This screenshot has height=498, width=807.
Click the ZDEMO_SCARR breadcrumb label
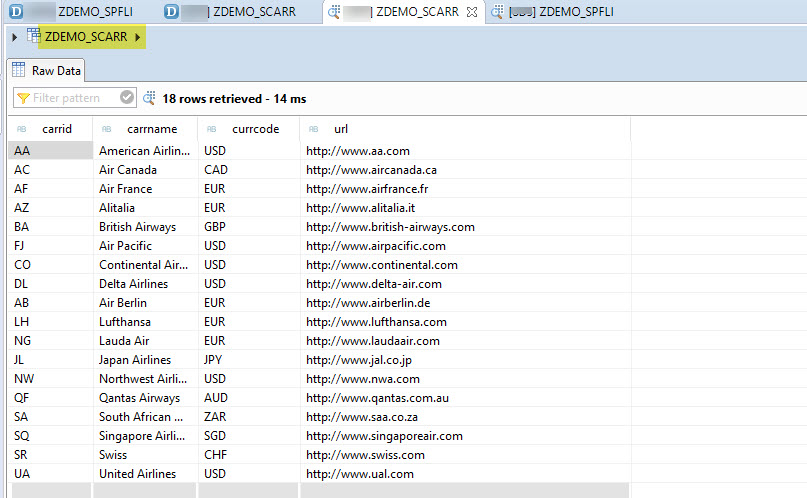(x=86, y=37)
